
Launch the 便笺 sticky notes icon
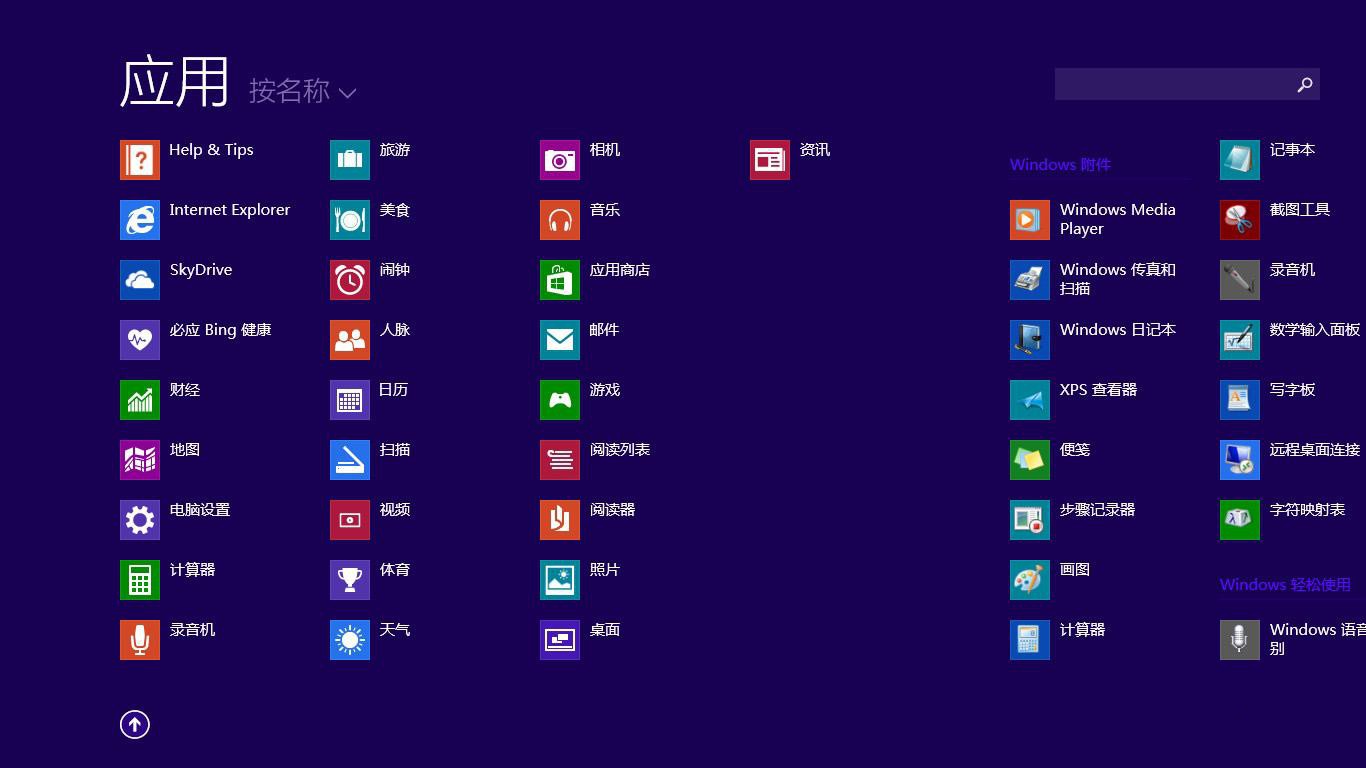(x=1030, y=460)
